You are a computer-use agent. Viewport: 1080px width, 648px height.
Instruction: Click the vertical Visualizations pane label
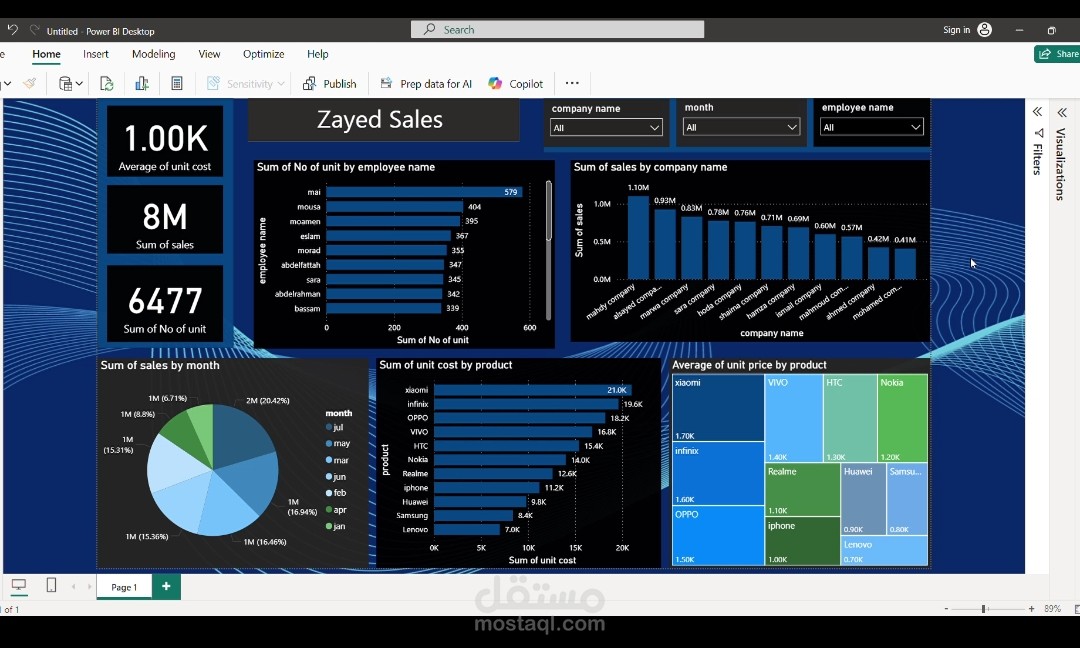[x=1061, y=164]
